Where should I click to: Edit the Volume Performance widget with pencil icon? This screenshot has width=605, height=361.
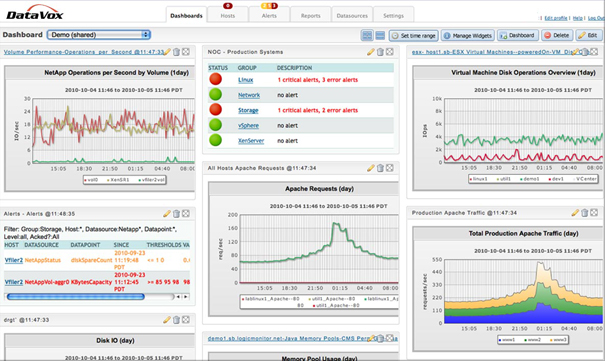click(167, 52)
